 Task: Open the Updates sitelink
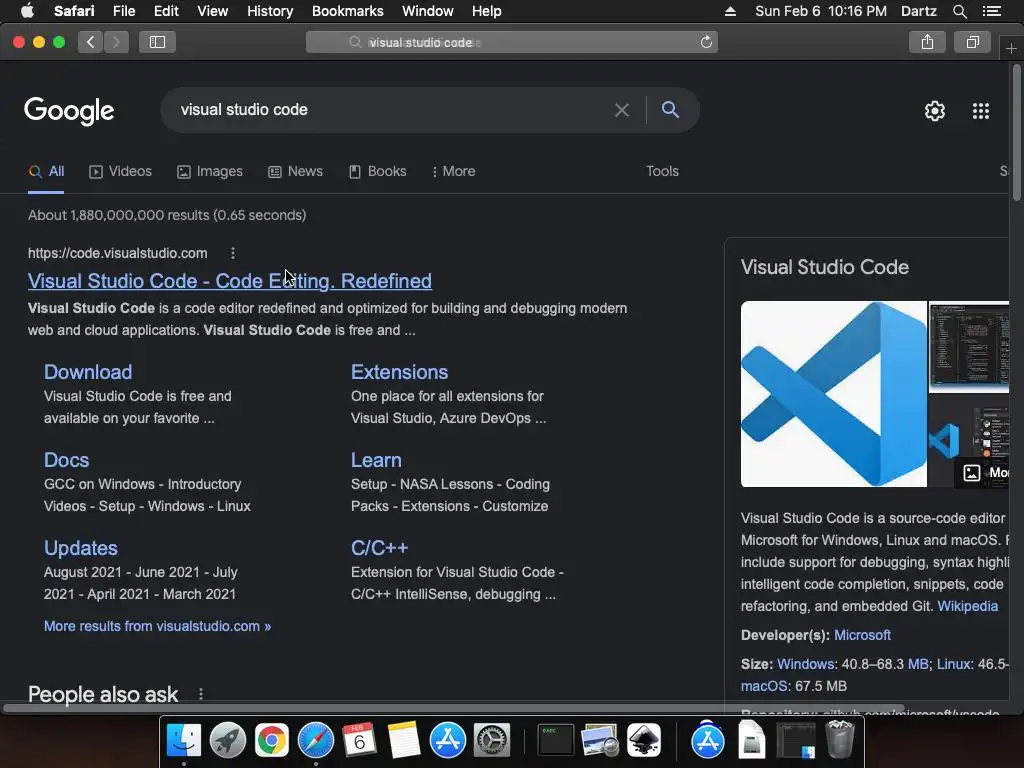(x=80, y=548)
